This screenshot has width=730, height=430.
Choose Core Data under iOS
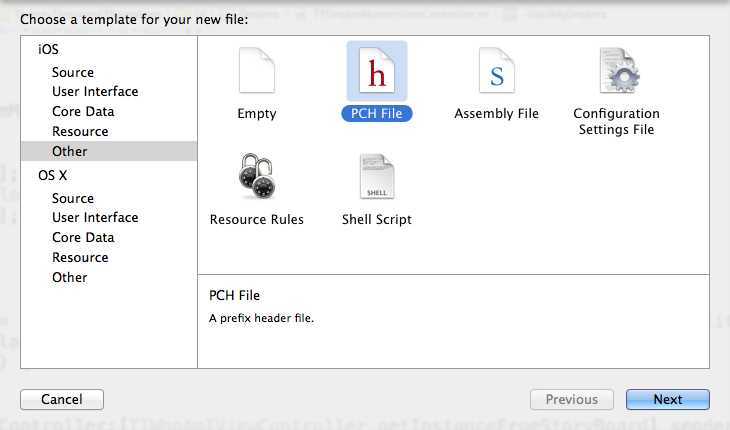coord(83,112)
